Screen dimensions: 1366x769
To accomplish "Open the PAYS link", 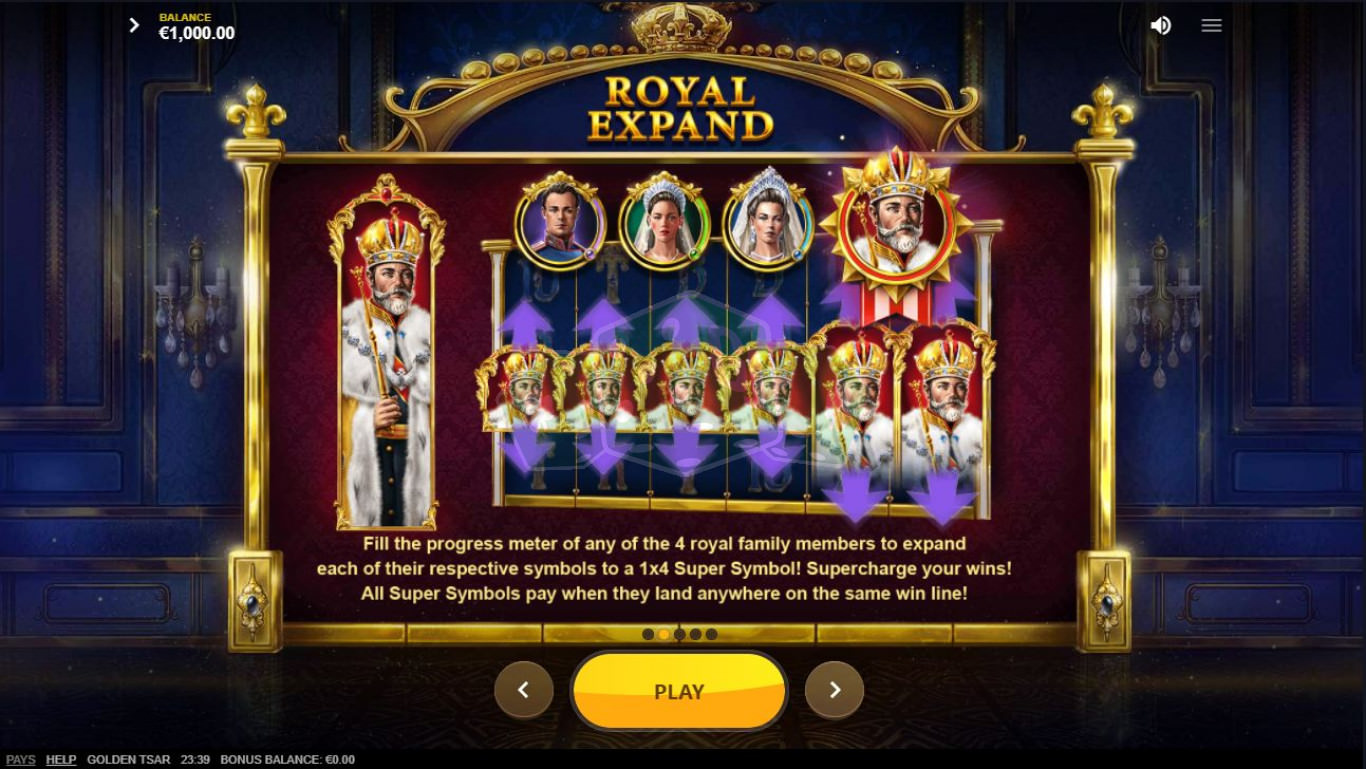I will pos(20,760).
